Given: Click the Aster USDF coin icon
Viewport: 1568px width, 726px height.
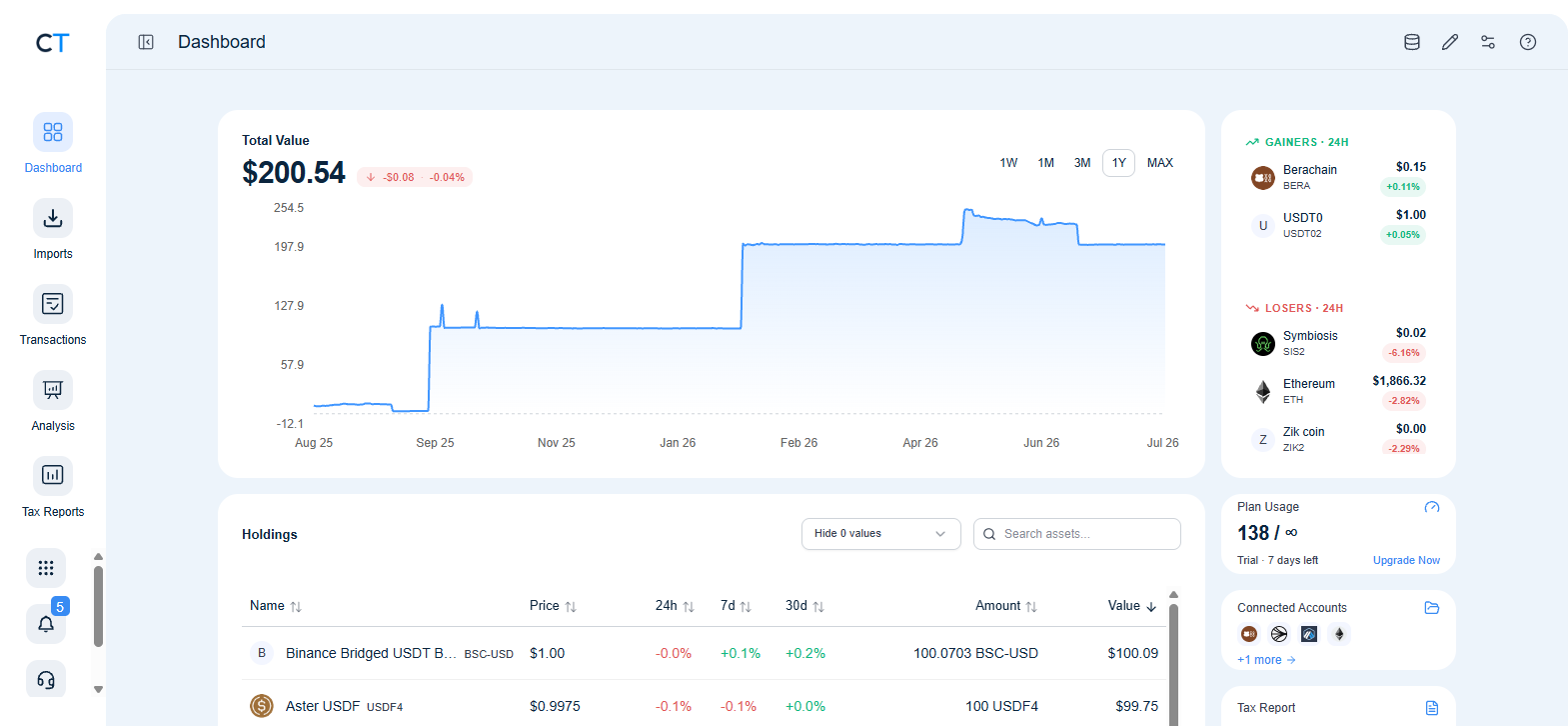Looking at the screenshot, I should point(262,706).
